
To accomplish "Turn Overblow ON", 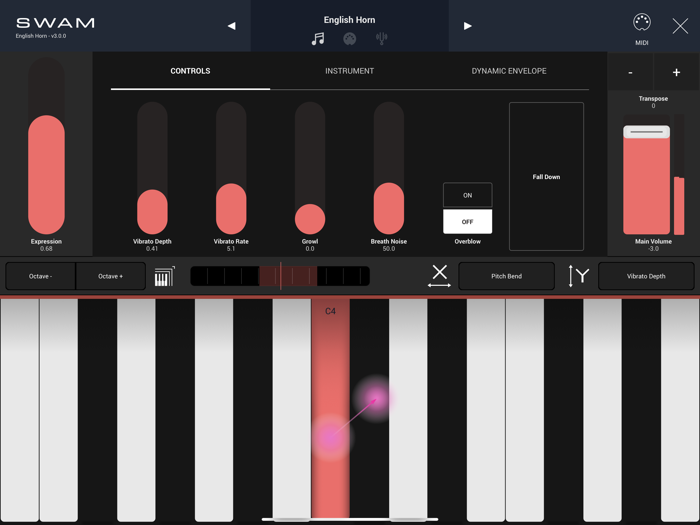I will tap(467, 195).
